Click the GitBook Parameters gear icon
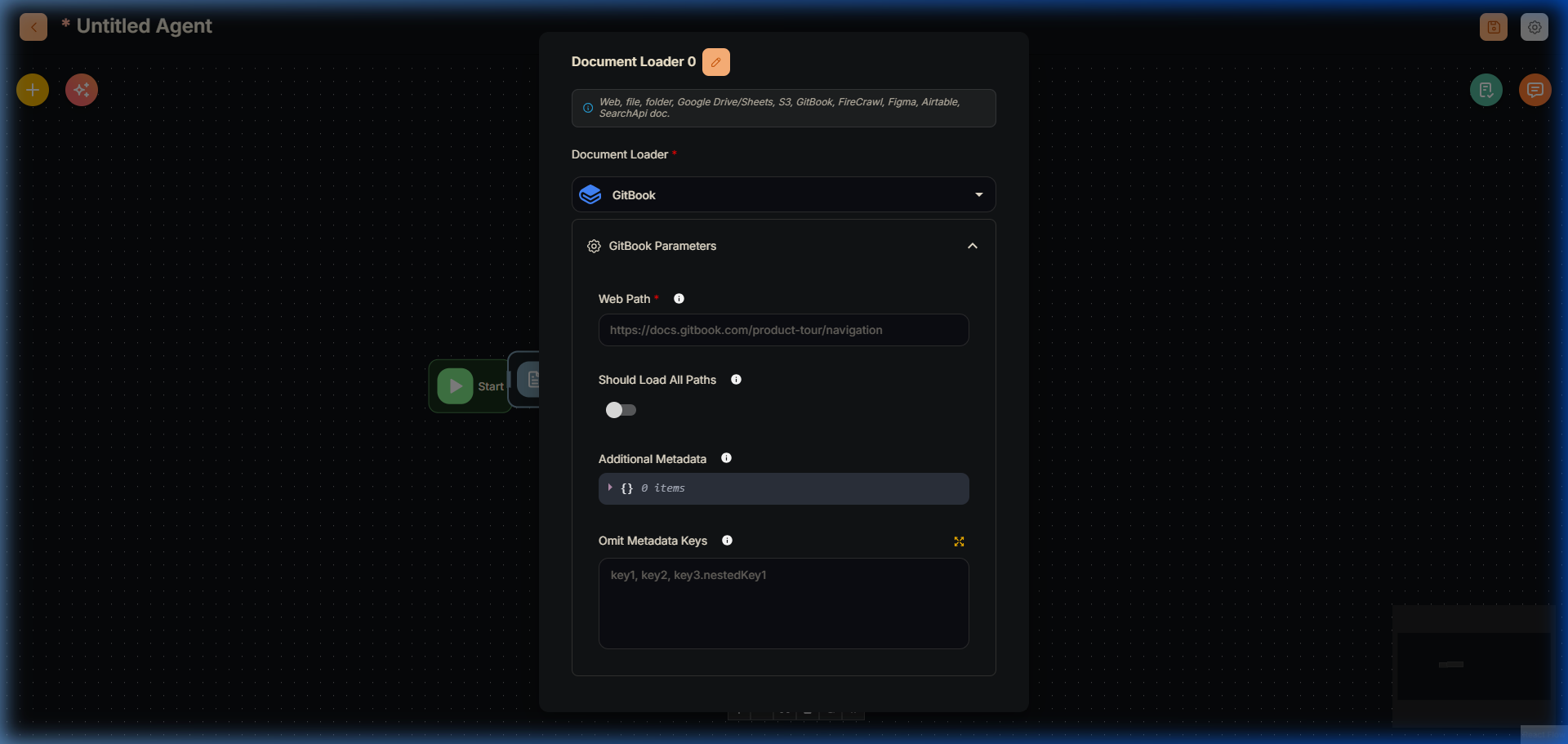Image resolution: width=1568 pixels, height=744 pixels. [x=594, y=246]
